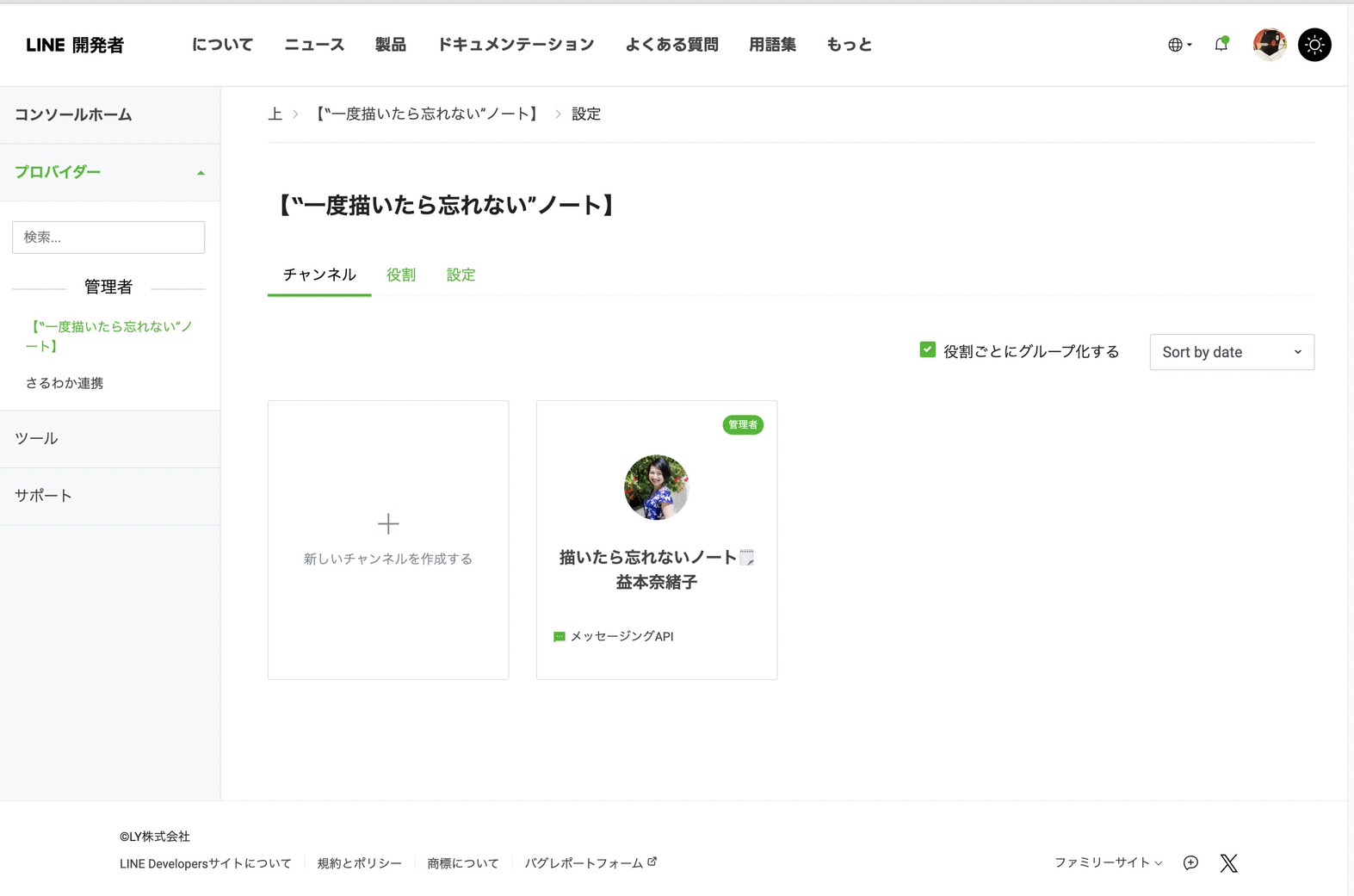Expand the ファミリーサイト dropdown
The width and height of the screenshot is (1354, 896).
tap(1109, 862)
